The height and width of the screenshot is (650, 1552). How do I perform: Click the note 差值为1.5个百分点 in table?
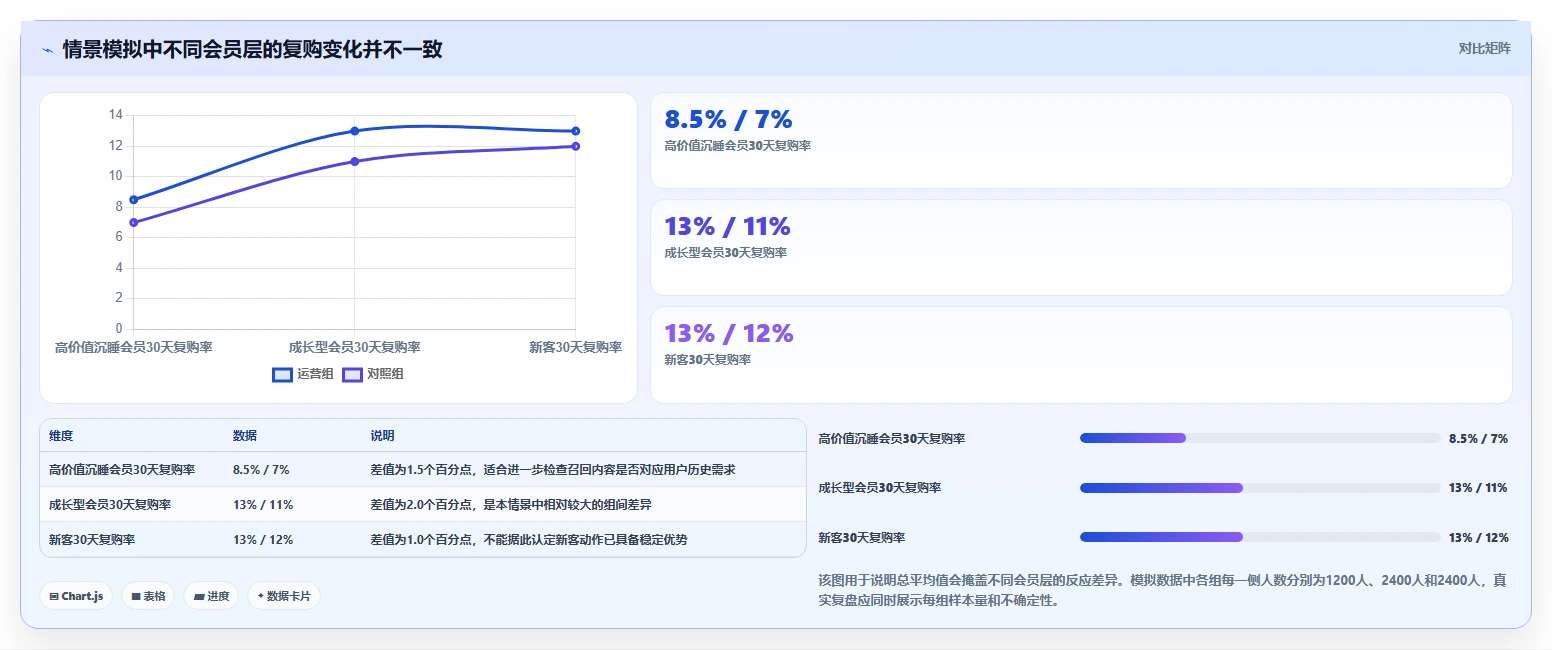tap(553, 469)
